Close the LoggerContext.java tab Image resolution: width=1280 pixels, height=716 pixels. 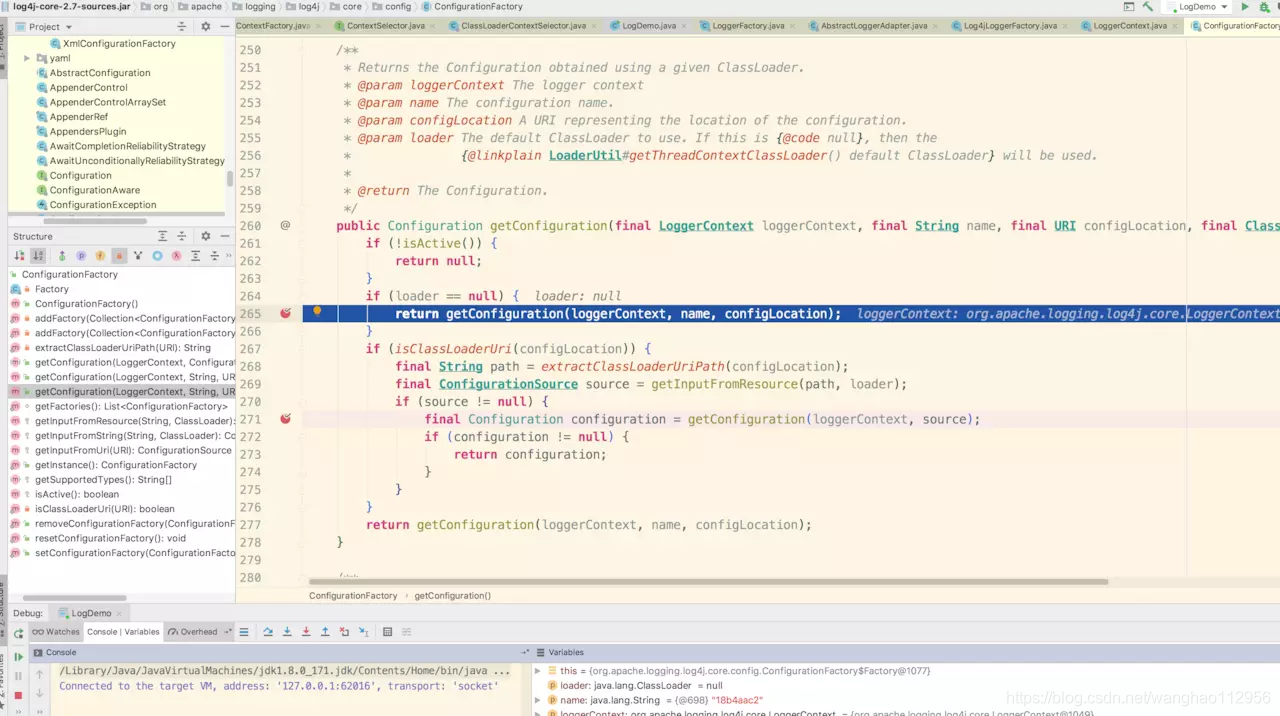(x=1174, y=26)
